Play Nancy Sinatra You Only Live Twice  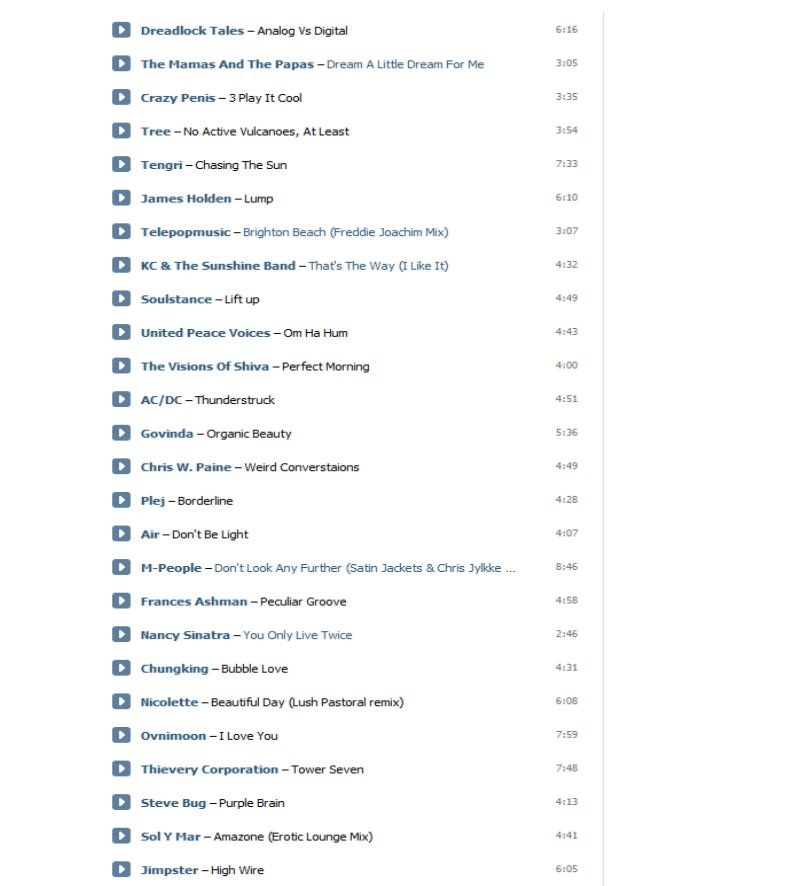click(121, 634)
